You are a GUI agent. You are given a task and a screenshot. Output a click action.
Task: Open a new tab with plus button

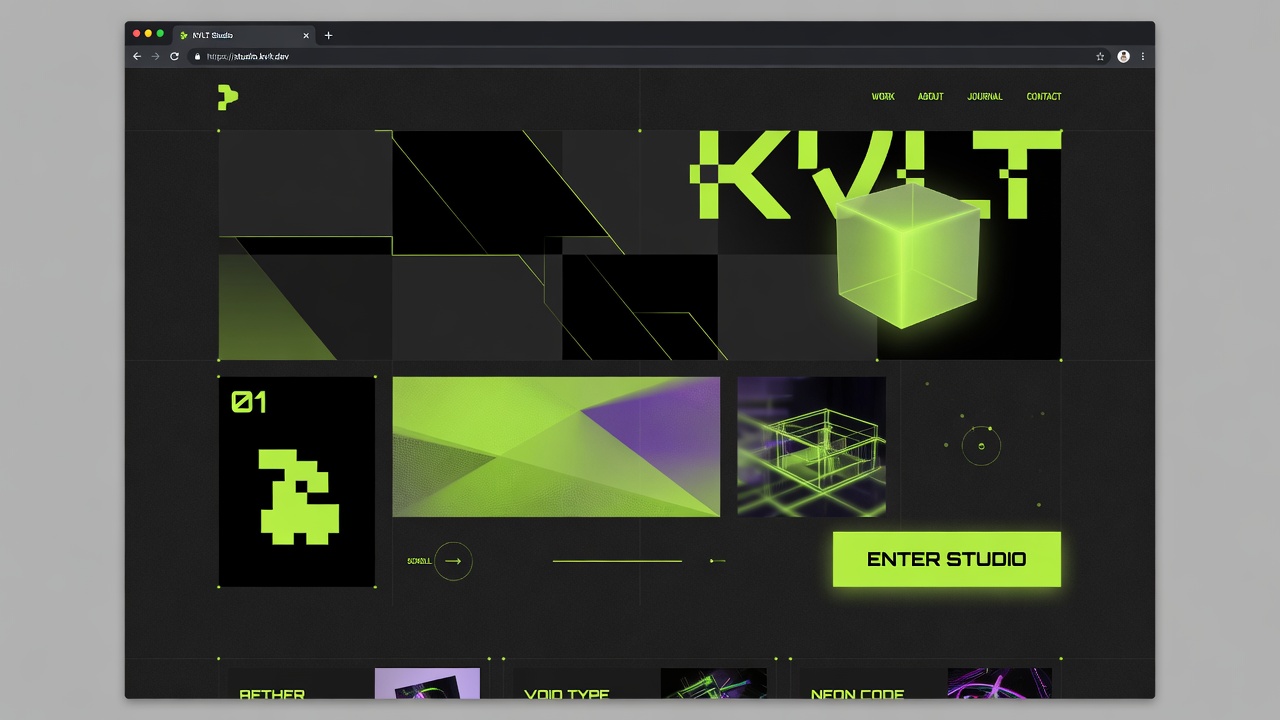pyautogui.click(x=328, y=35)
